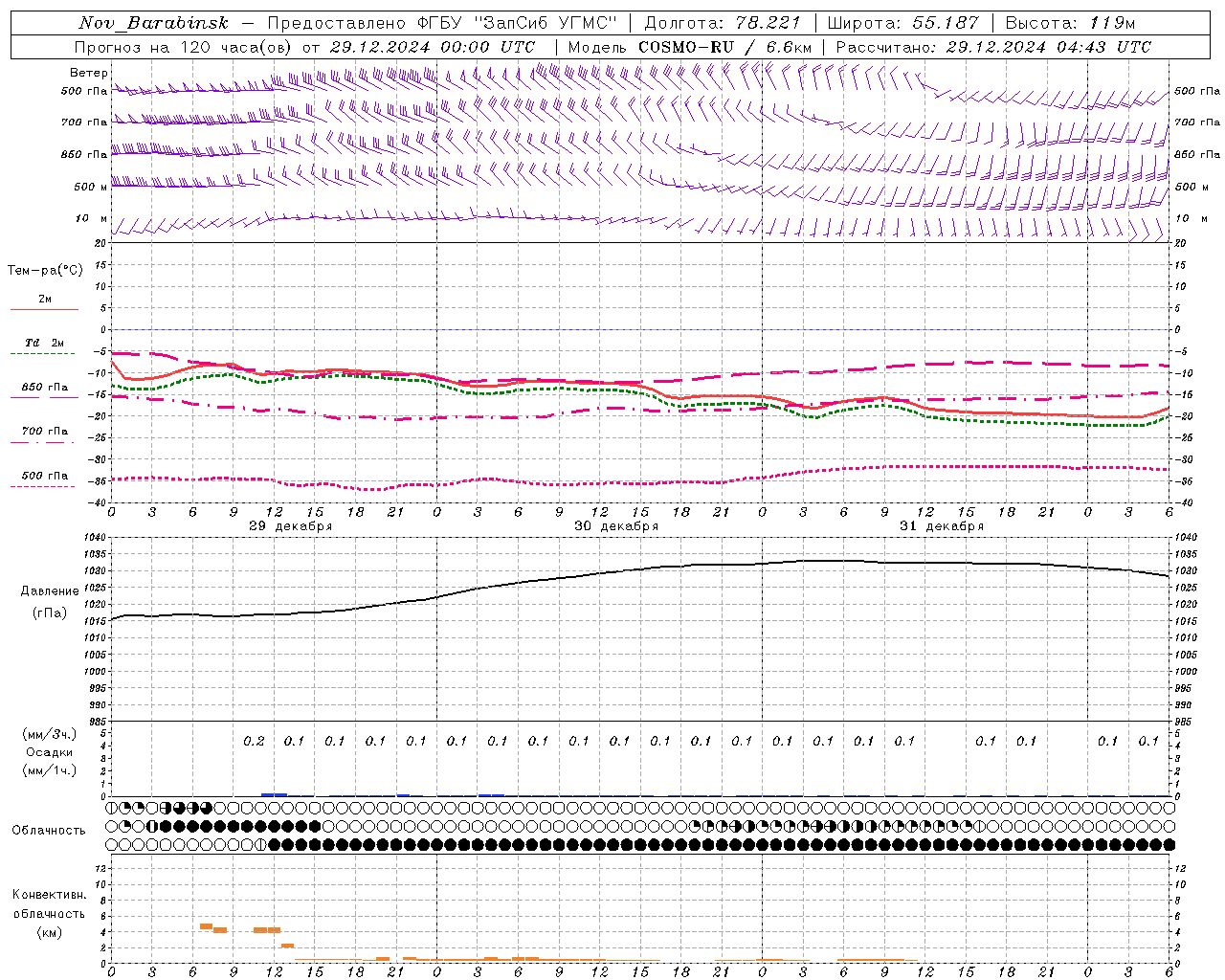Click the 0.2 precipitation amount value
This screenshot has width=1225, height=980.
(254, 741)
